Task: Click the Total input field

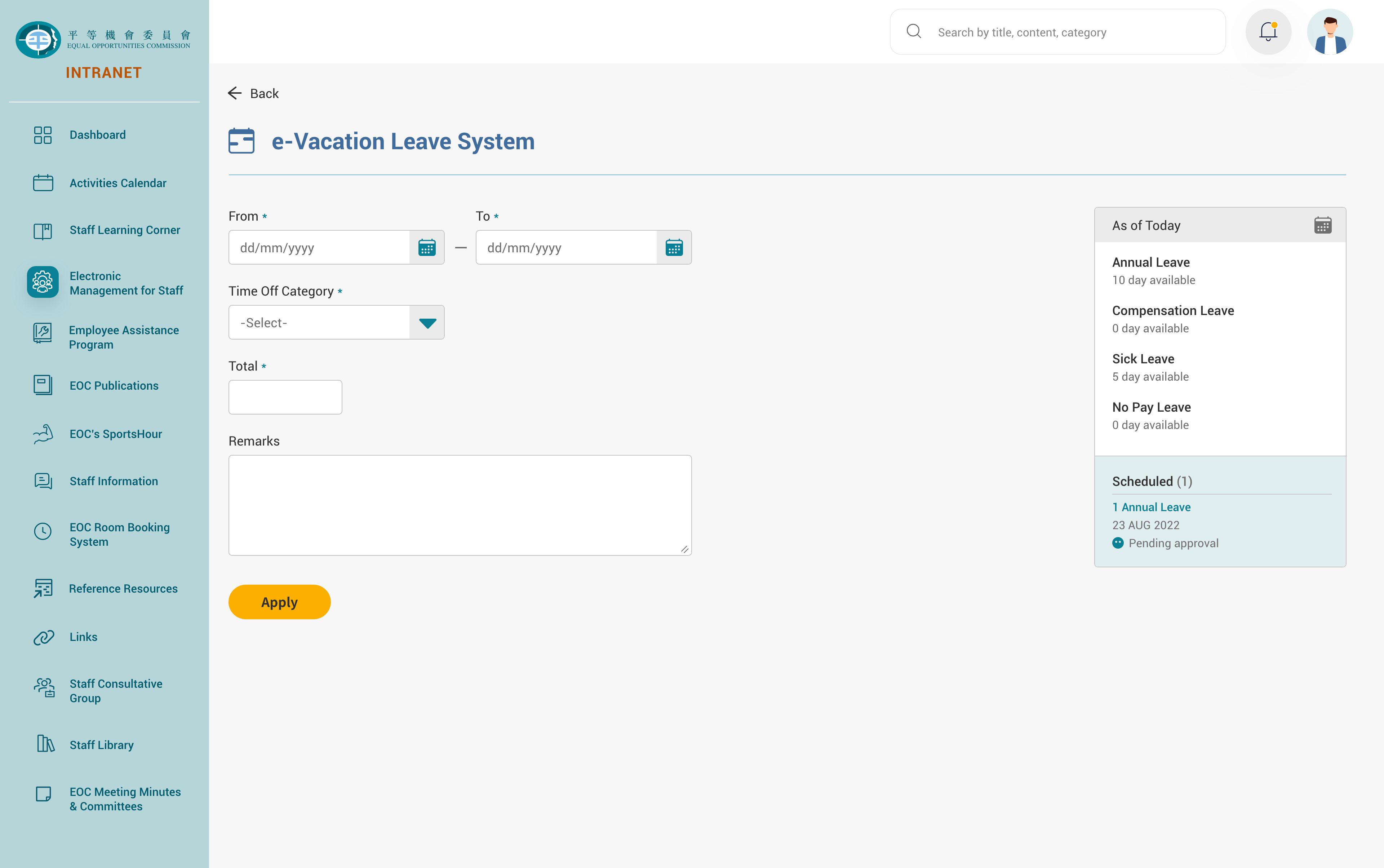Action: click(285, 397)
